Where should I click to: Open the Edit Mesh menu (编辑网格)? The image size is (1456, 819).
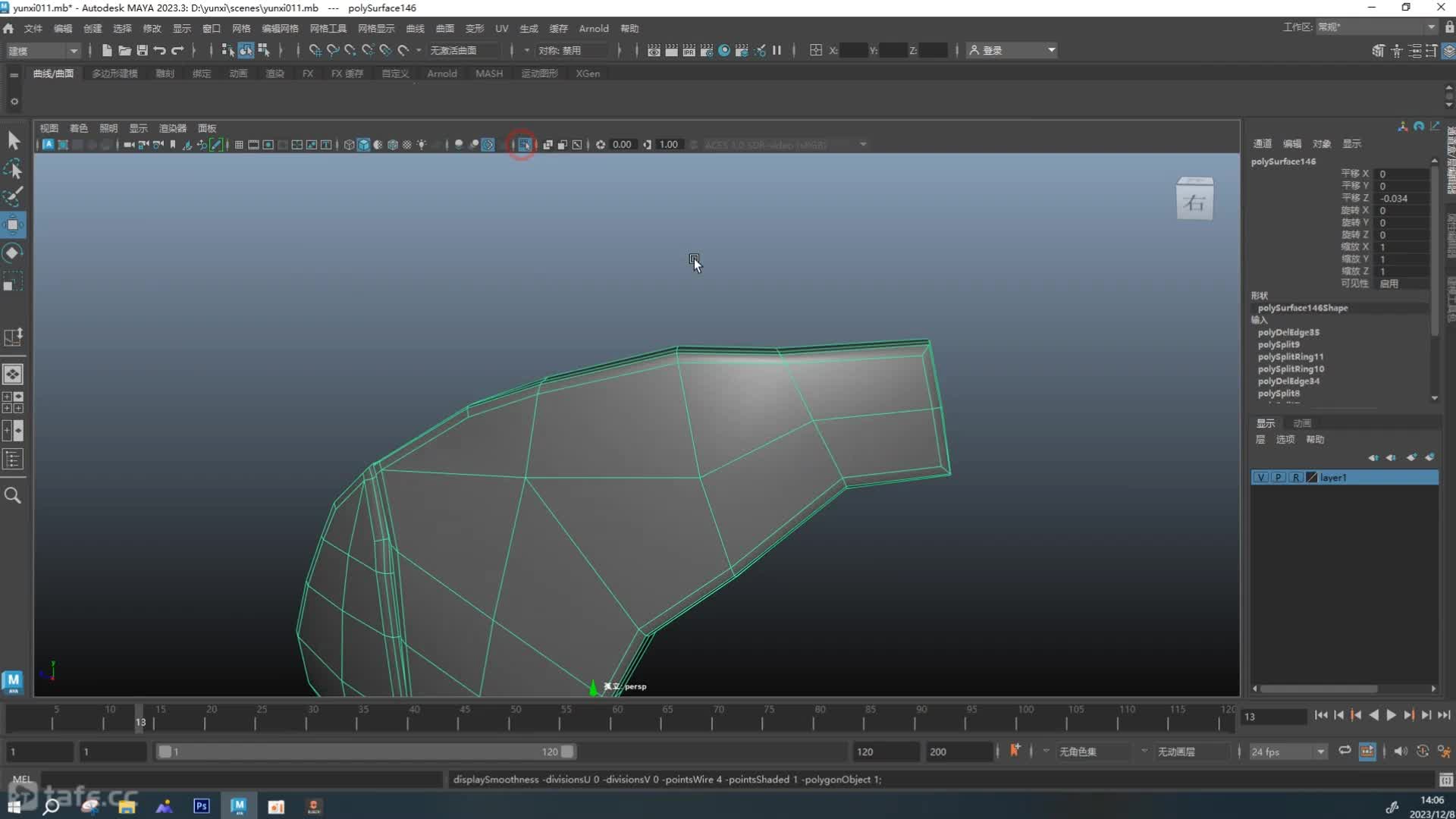tap(280, 28)
